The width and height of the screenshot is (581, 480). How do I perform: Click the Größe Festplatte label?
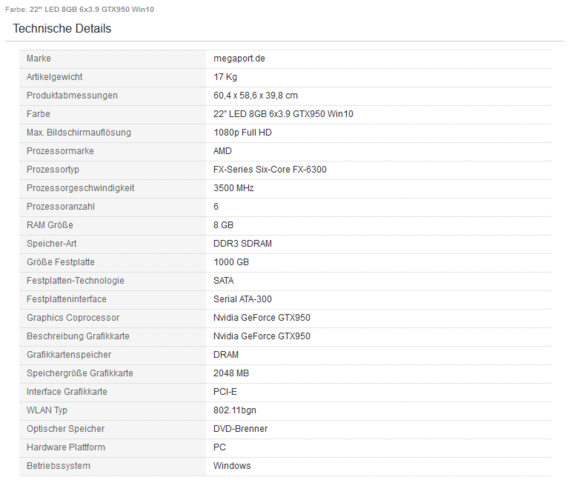tap(60, 262)
